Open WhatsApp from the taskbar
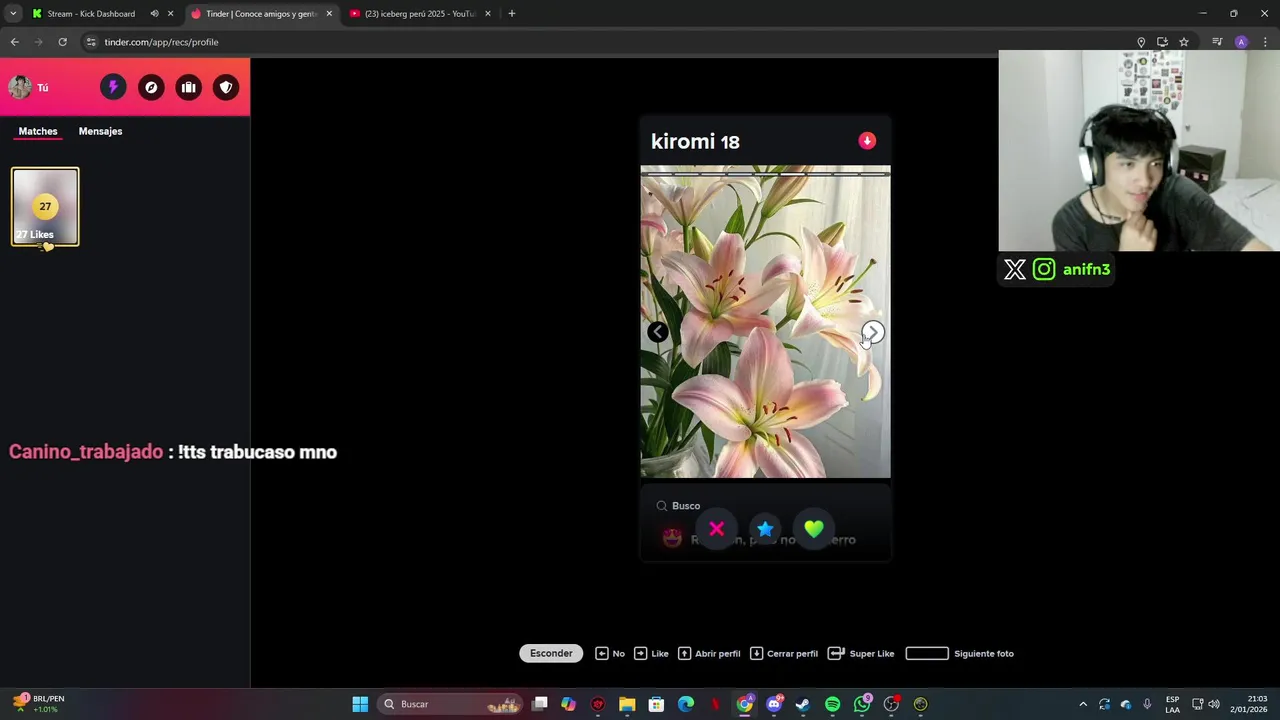 [862, 704]
